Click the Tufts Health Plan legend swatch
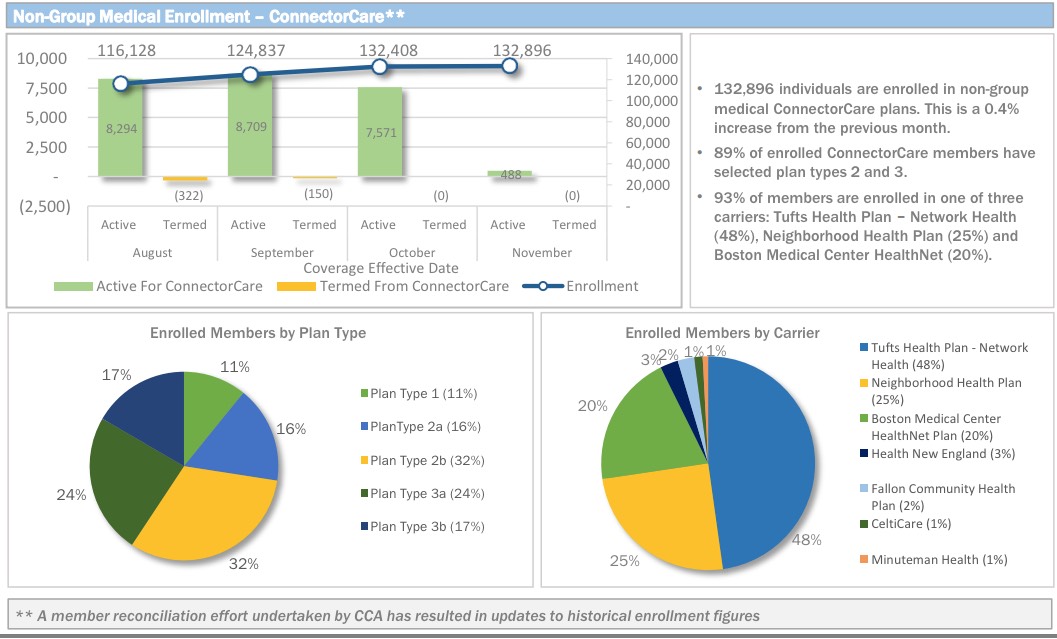The width and height of the screenshot is (1057, 639). click(x=864, y=348)
